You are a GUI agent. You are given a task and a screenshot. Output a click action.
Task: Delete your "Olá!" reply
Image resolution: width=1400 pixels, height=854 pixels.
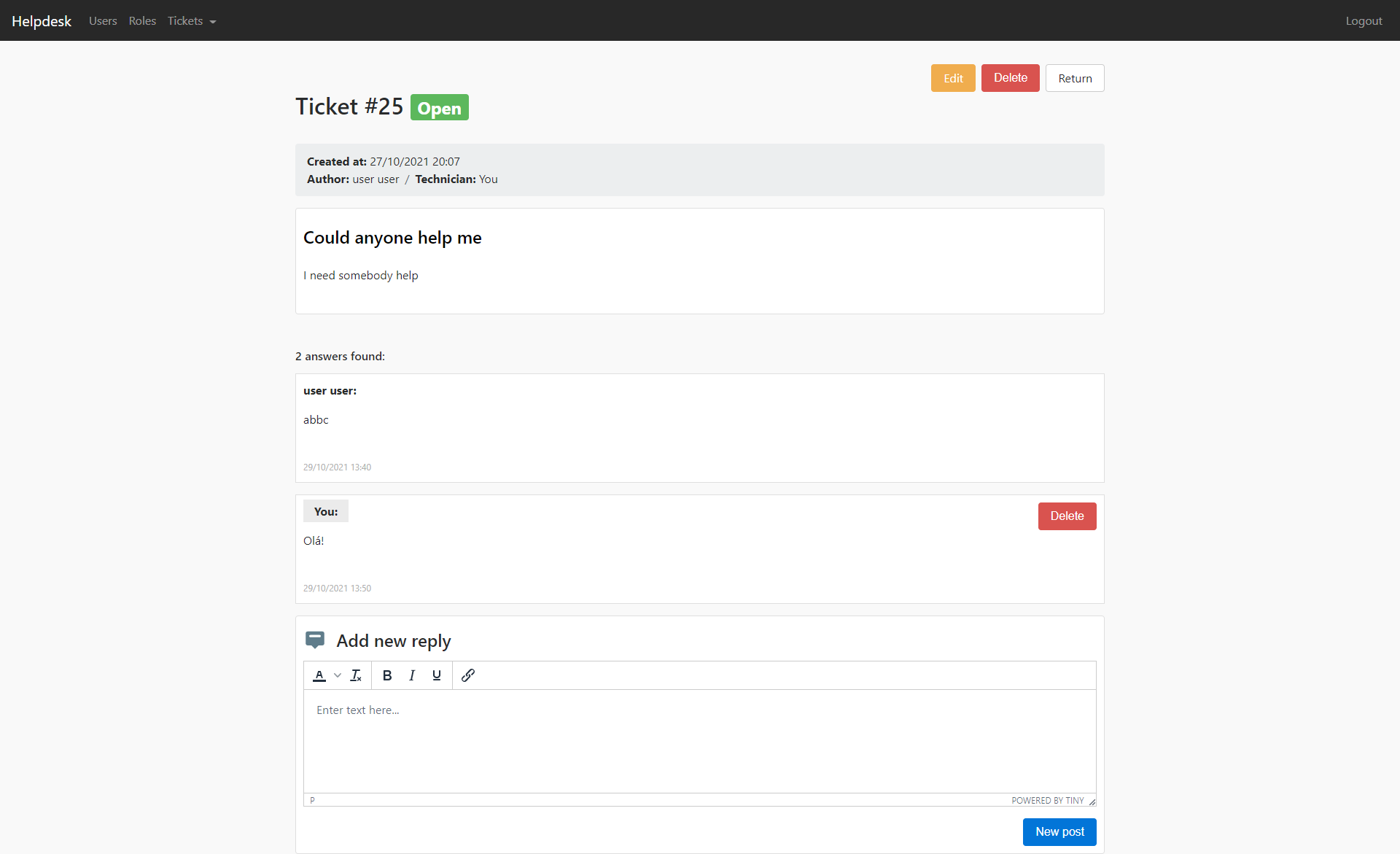pos(1067,516)
